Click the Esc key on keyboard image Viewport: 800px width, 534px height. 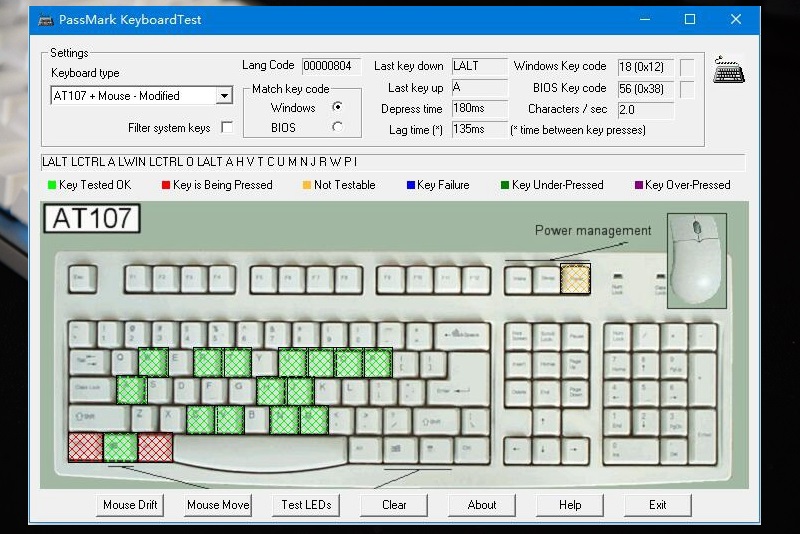[83, 278]
